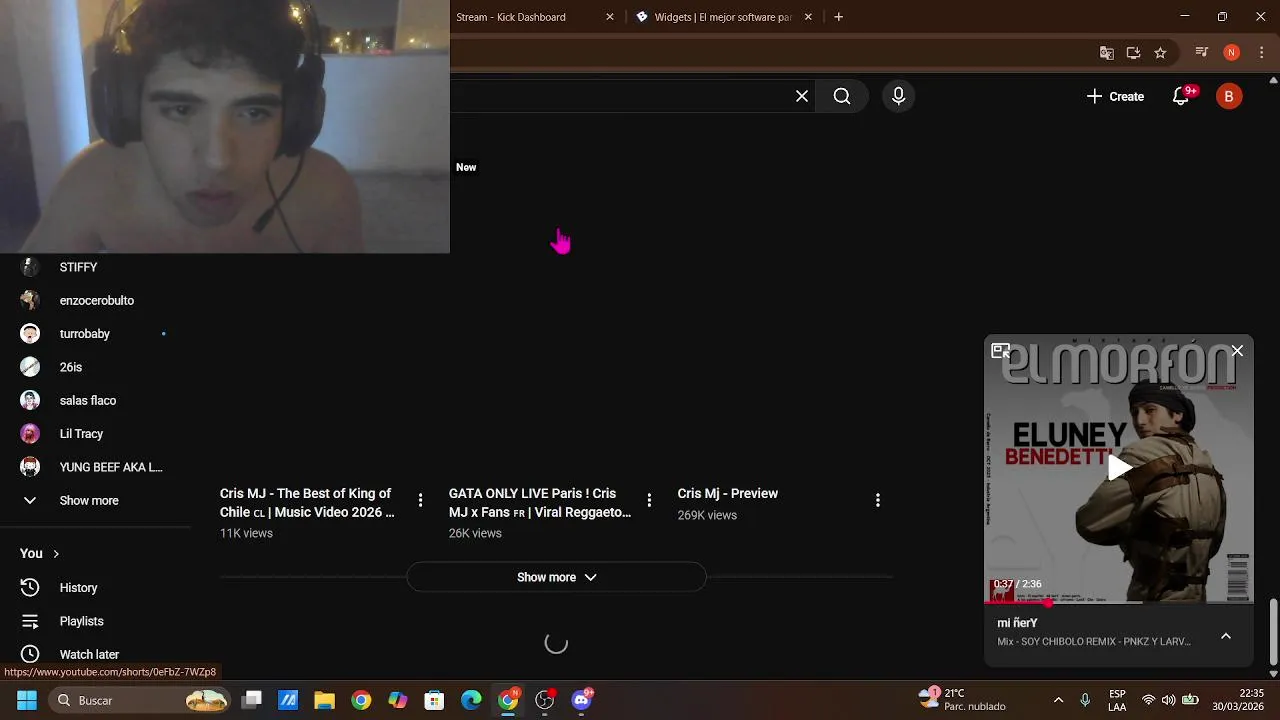Clear the YouTube search box with X
Screen dimensions: 1280x720
point(802,96)
